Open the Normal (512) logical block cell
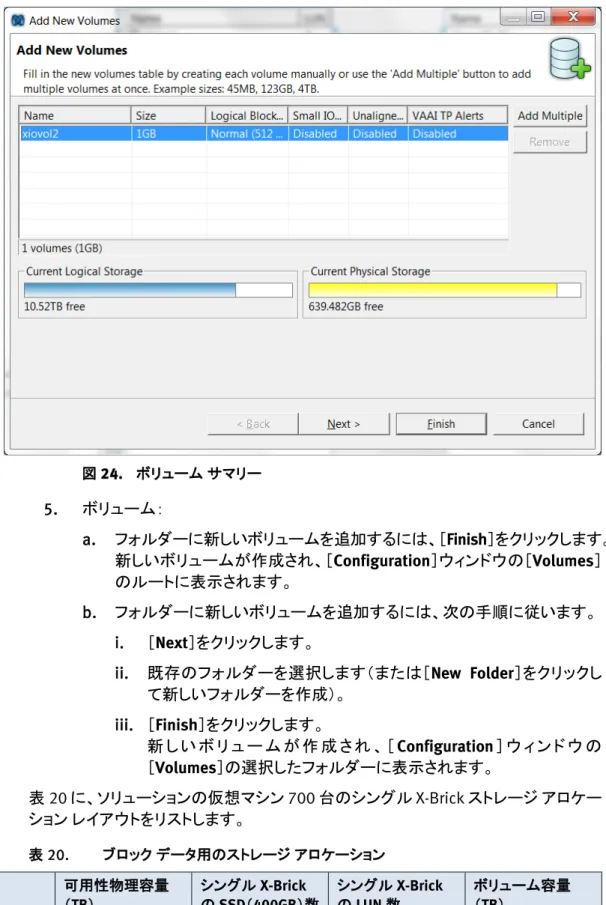Screen dimensions: 606x905 click(x=247, y=133)
